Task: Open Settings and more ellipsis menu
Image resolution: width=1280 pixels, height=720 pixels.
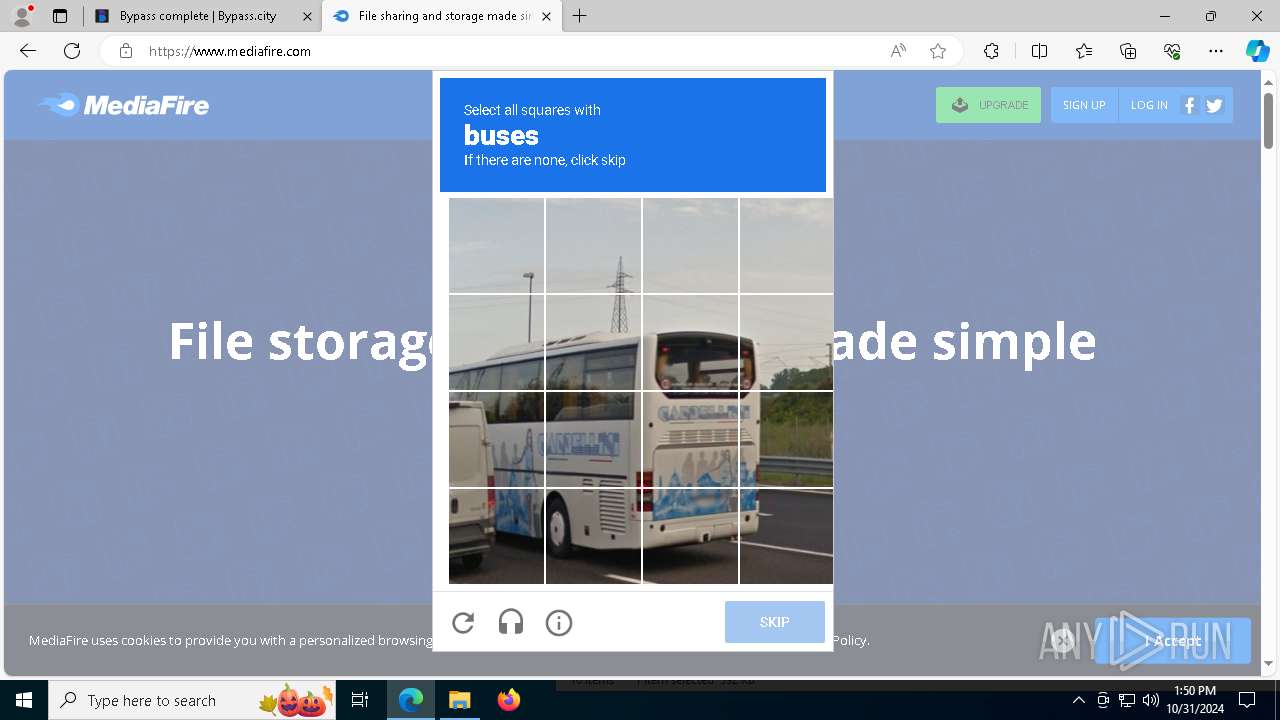Action: [x=1216, y=51]
